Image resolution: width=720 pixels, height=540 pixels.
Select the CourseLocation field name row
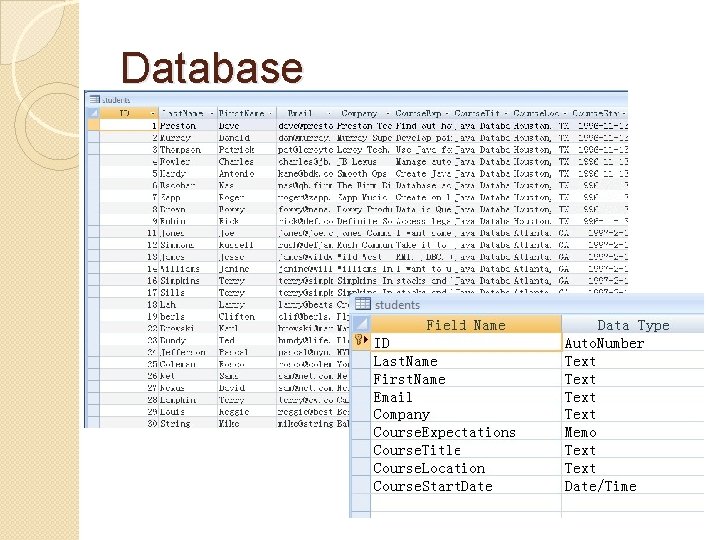point(466,468)
